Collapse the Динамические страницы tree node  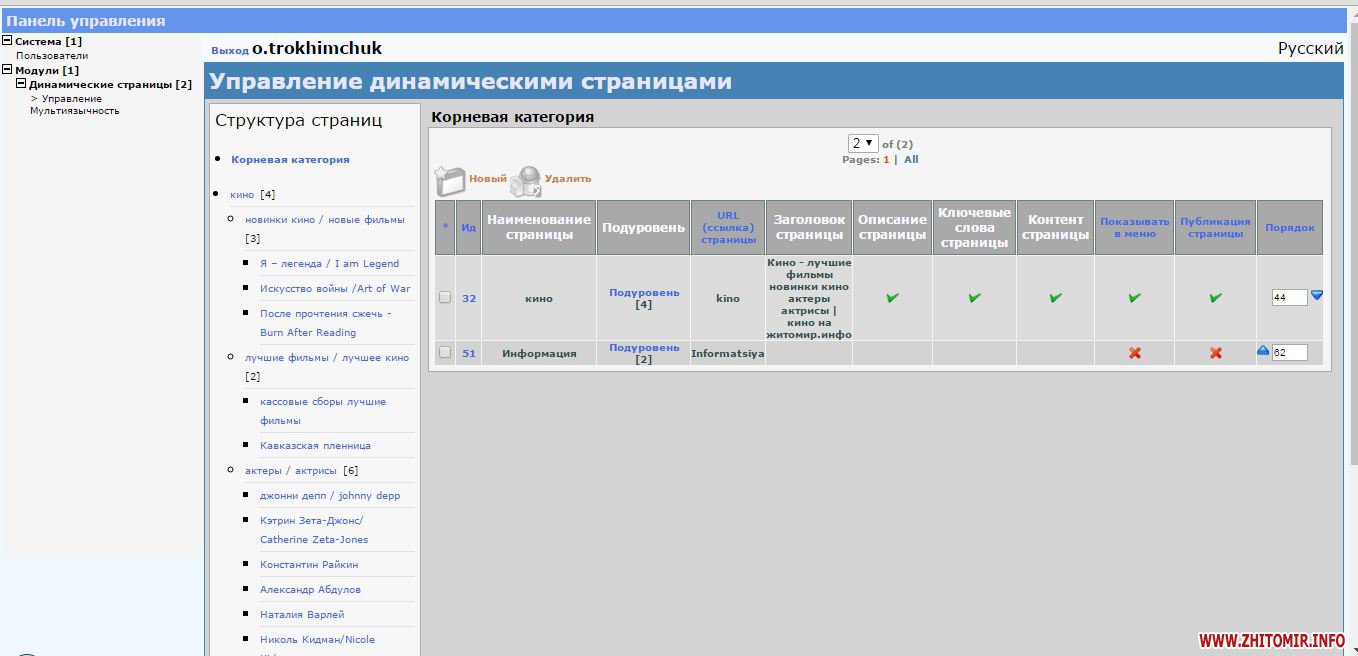coord(21,84)
